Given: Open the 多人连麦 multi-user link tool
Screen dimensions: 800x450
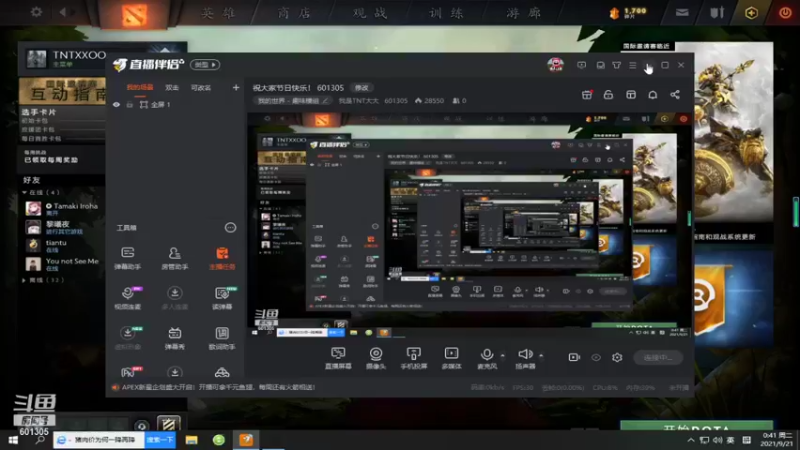Looking at the screenshot, I should [x=174, y=298].
